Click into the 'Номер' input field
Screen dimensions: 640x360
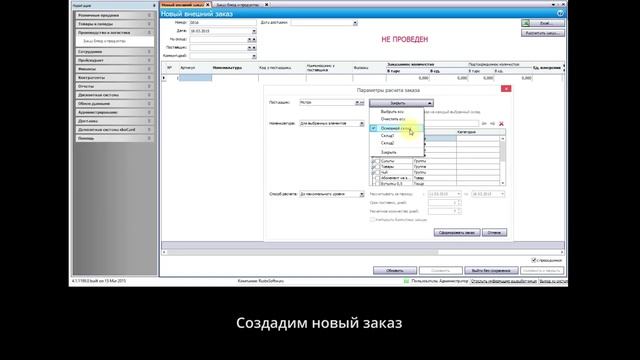pyautogui.click(x=222, y=23)
